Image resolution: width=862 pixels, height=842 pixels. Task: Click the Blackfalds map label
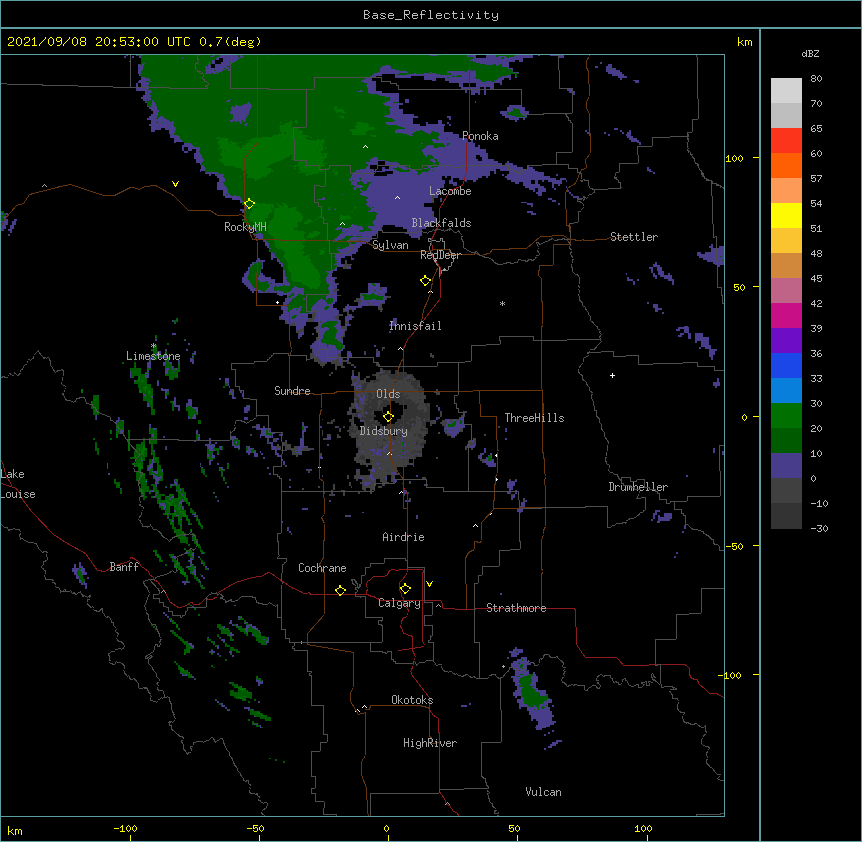tap(441, 223)
